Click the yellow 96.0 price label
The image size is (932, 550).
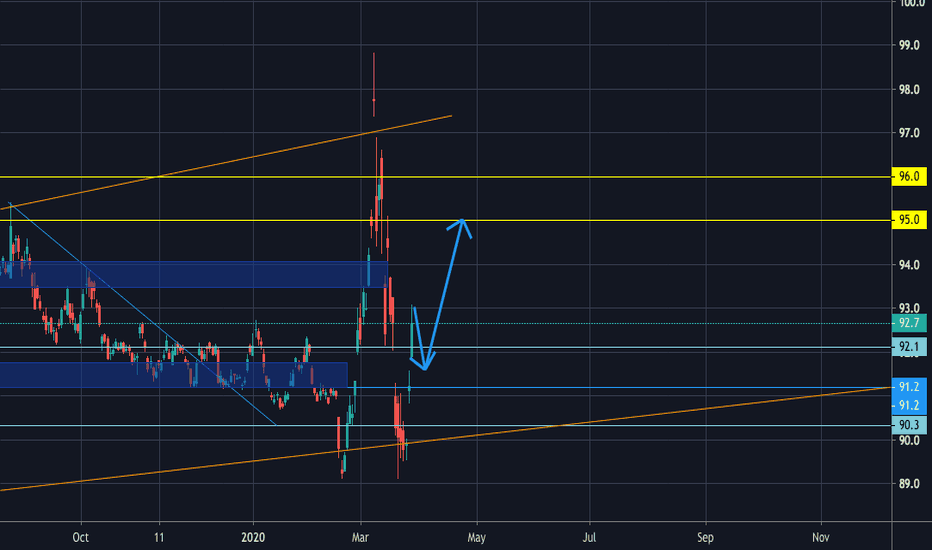(x=909, y=177)
